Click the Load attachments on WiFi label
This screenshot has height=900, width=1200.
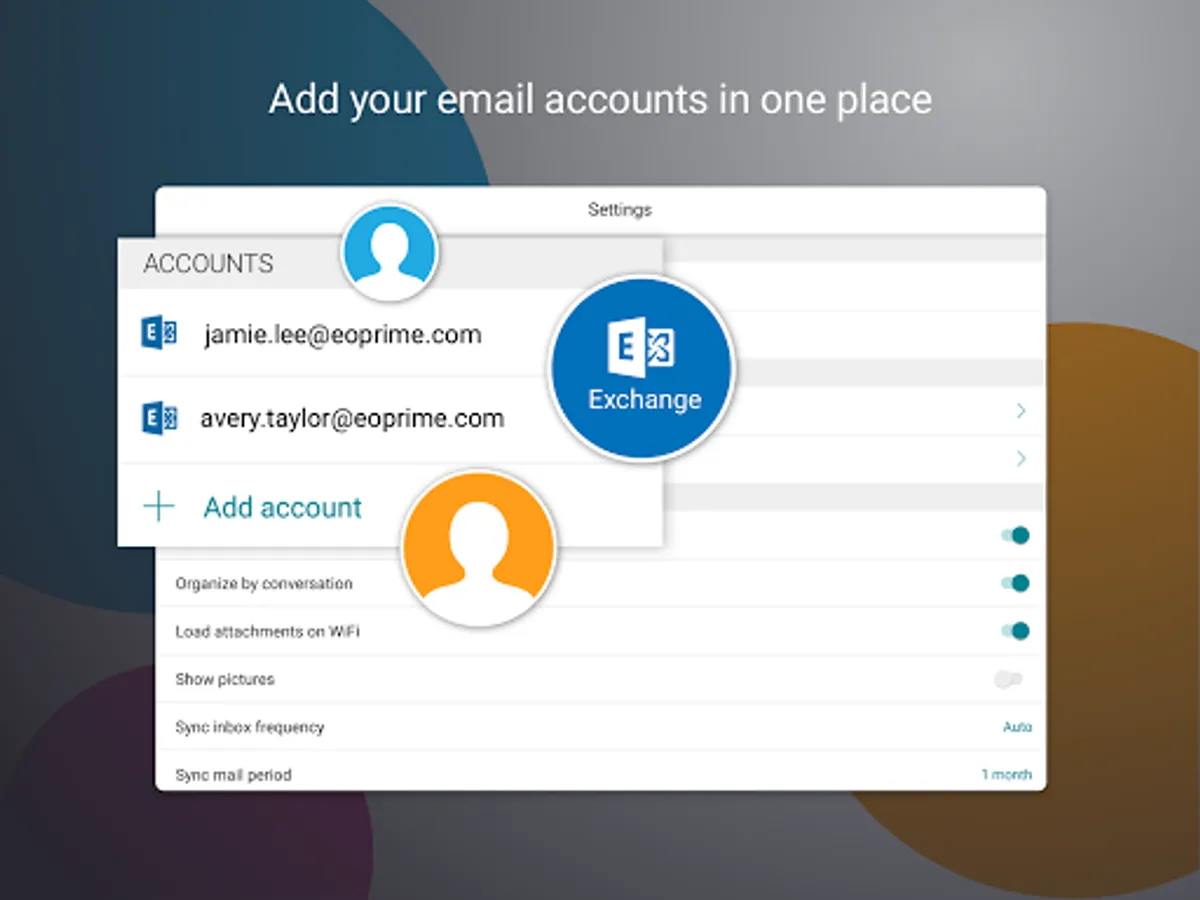(268, 631)
